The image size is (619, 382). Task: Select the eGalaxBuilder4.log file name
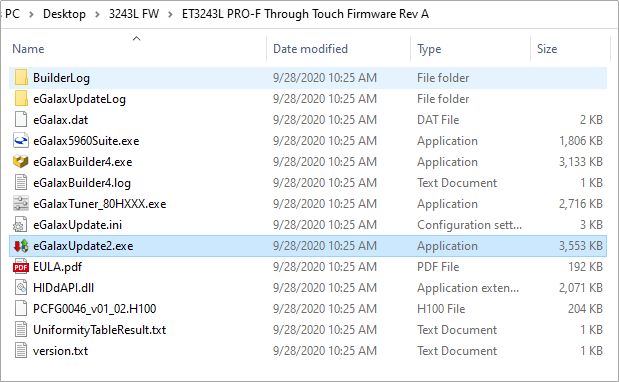click(82, 183)
